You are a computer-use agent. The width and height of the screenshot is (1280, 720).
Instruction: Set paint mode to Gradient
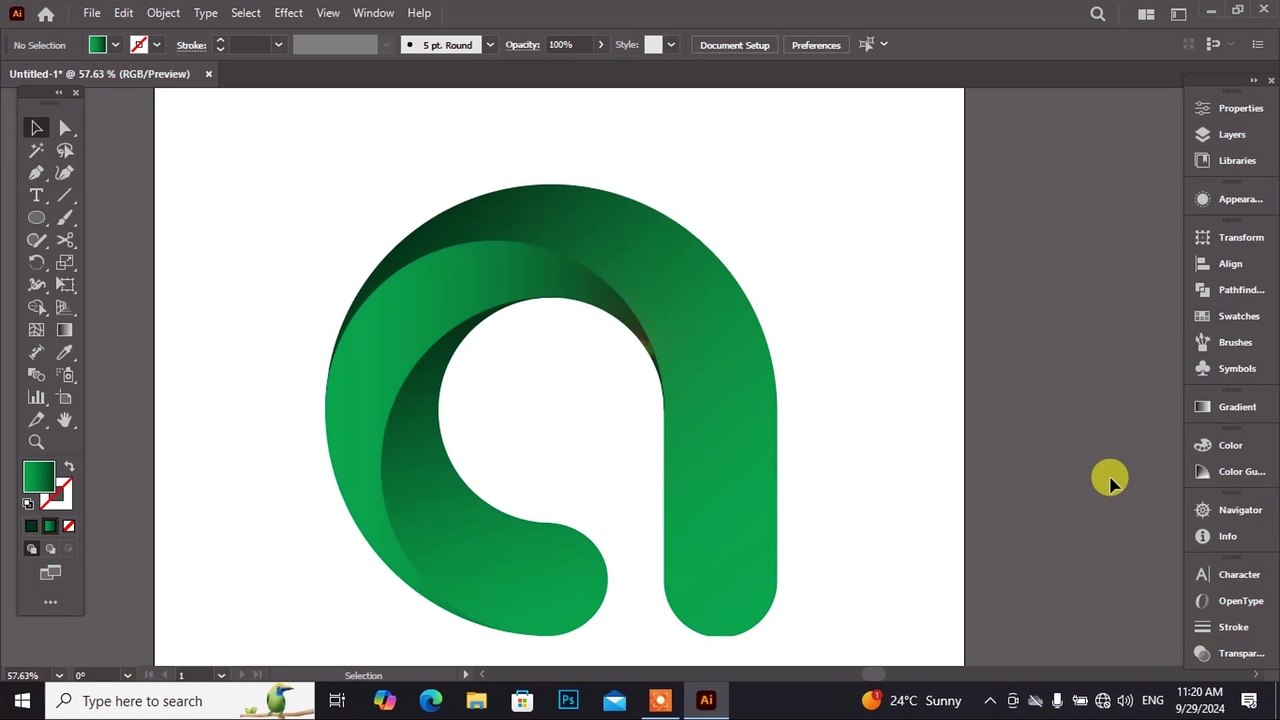pyautogui.click(x=50, y=526)
